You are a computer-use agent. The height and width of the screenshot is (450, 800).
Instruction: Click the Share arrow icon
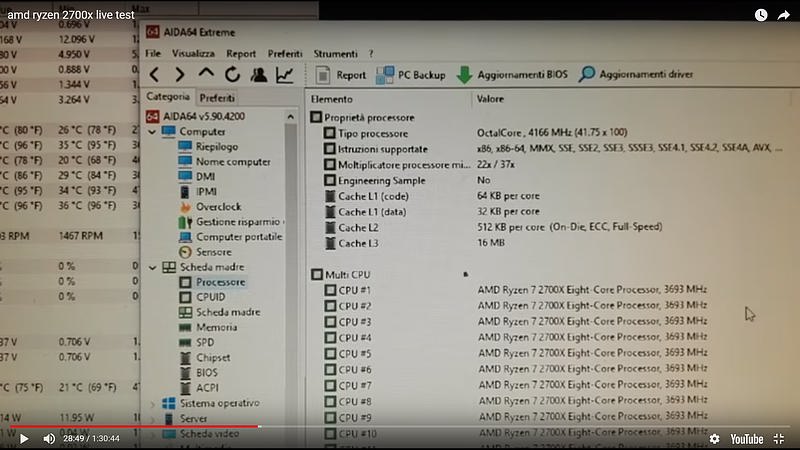pyautogui.click(x=784, y=15)
